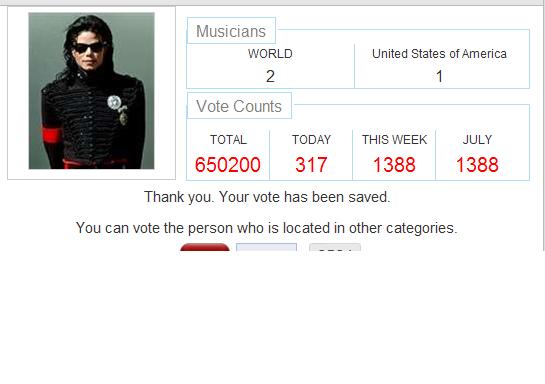Click the world rank number 2
The height and width of the screenshot is (384, 545).
click(270, 76)
